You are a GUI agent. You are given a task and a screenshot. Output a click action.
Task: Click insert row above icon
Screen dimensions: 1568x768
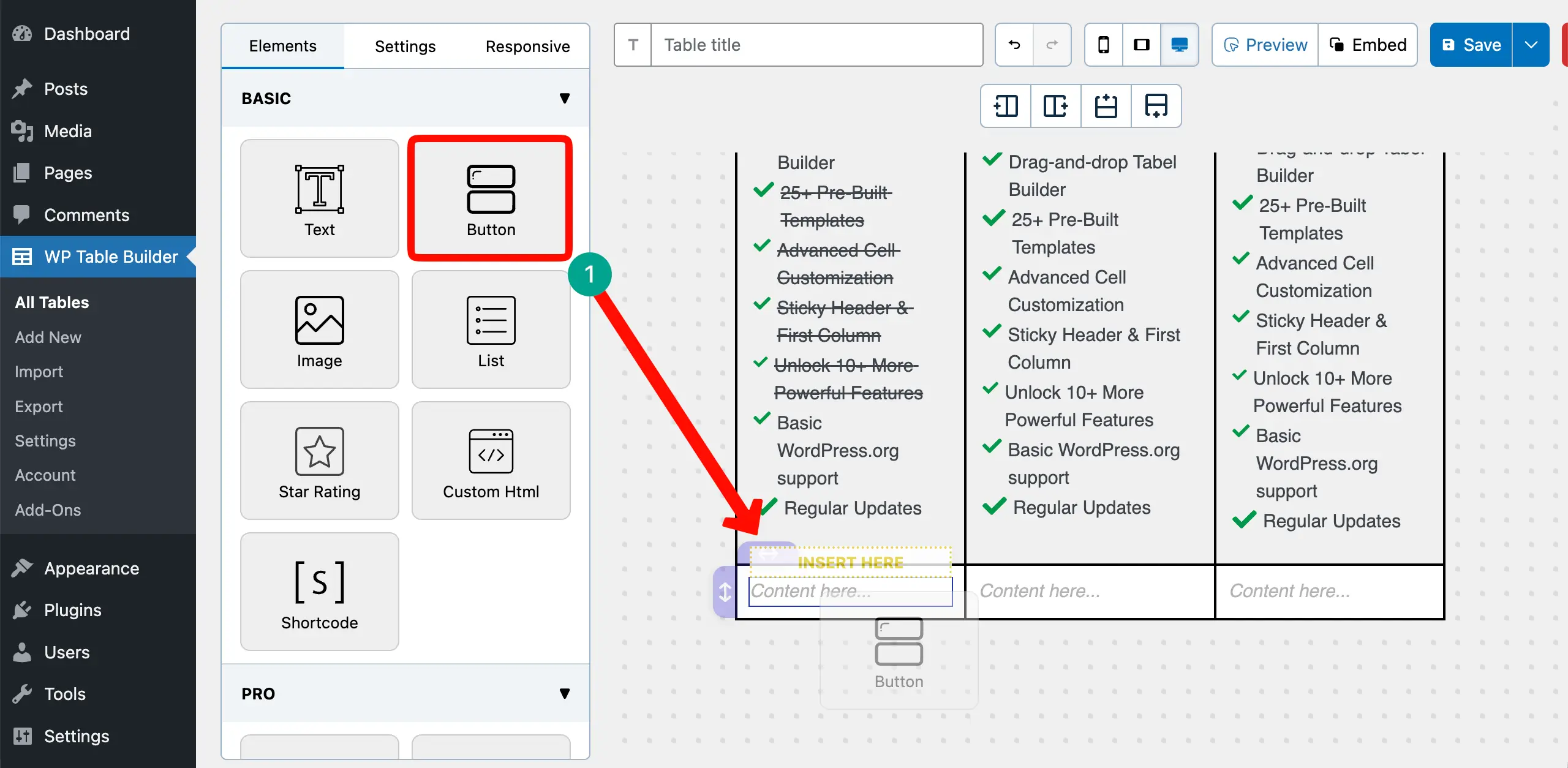1106,106
